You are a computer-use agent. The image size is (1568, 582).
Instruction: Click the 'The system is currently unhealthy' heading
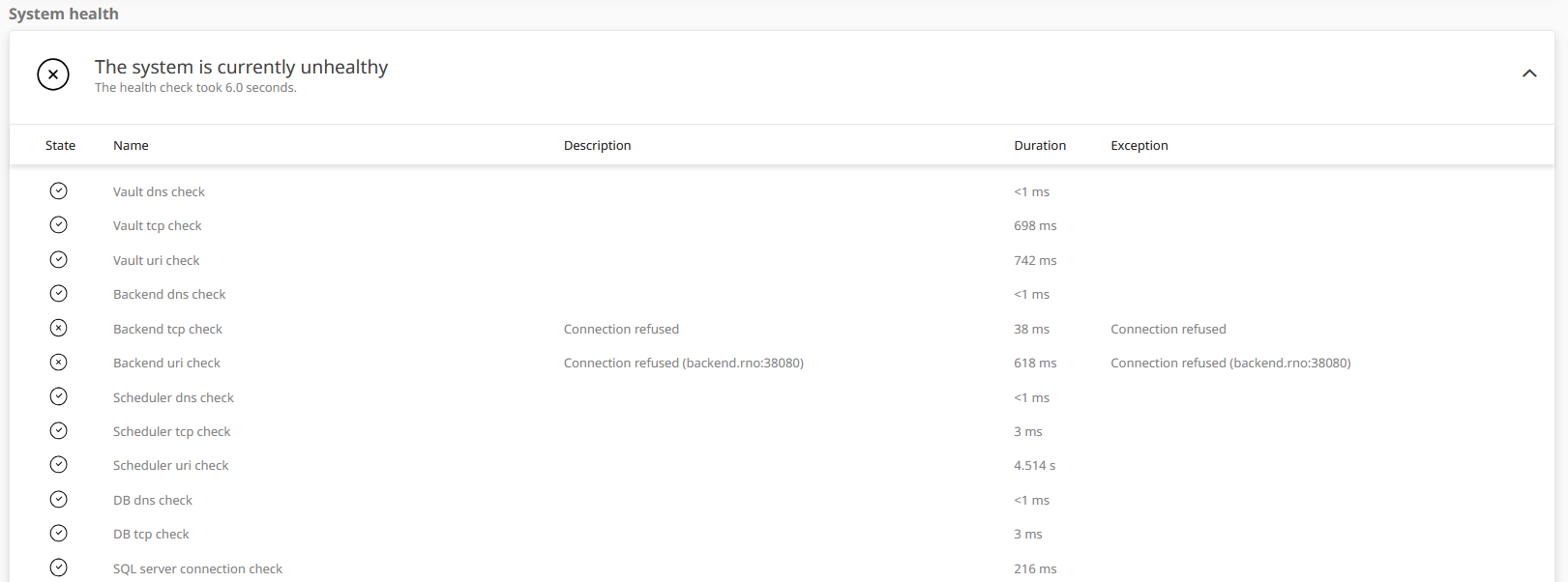pyautogui.click(x=241, y=67)
